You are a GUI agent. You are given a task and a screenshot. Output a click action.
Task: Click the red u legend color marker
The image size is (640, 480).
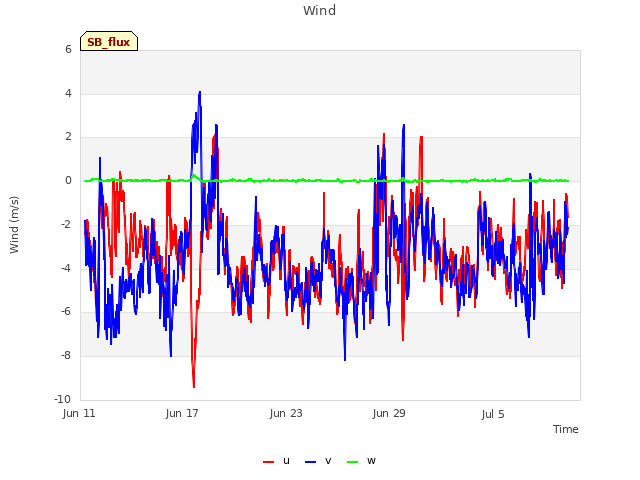269,462
